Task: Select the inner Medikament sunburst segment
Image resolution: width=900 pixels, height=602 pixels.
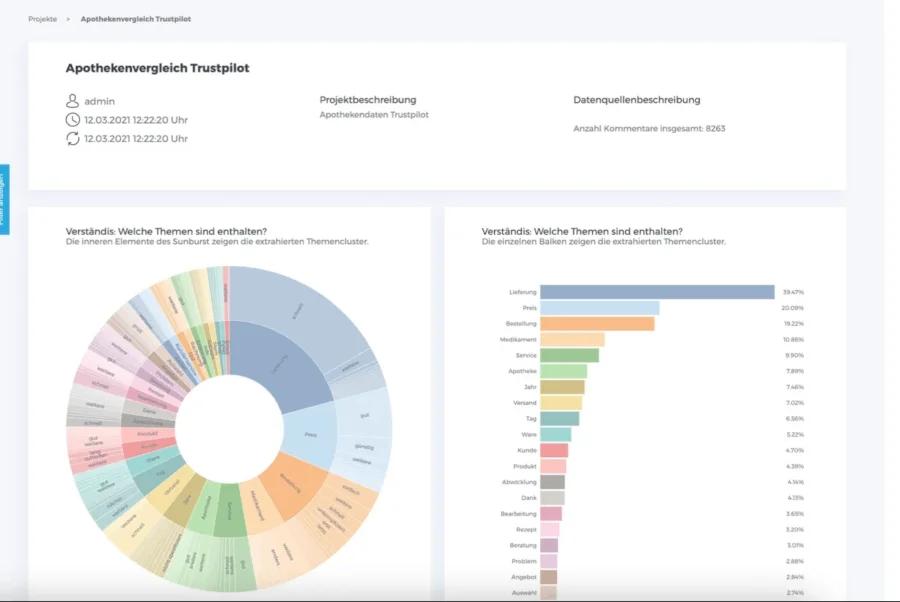Action: pos(258,505)
